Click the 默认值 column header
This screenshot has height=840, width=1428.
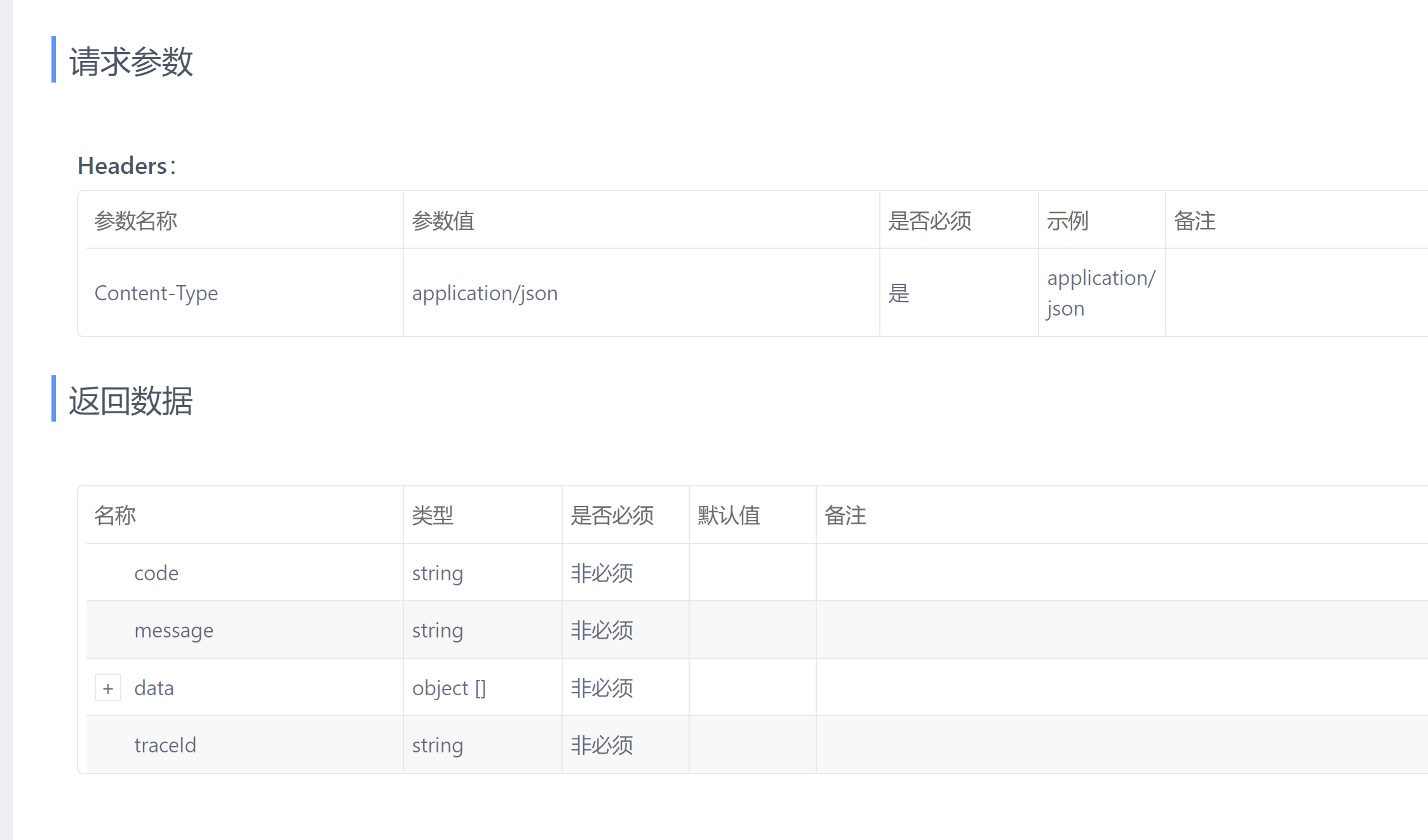(x=728, y=515)
